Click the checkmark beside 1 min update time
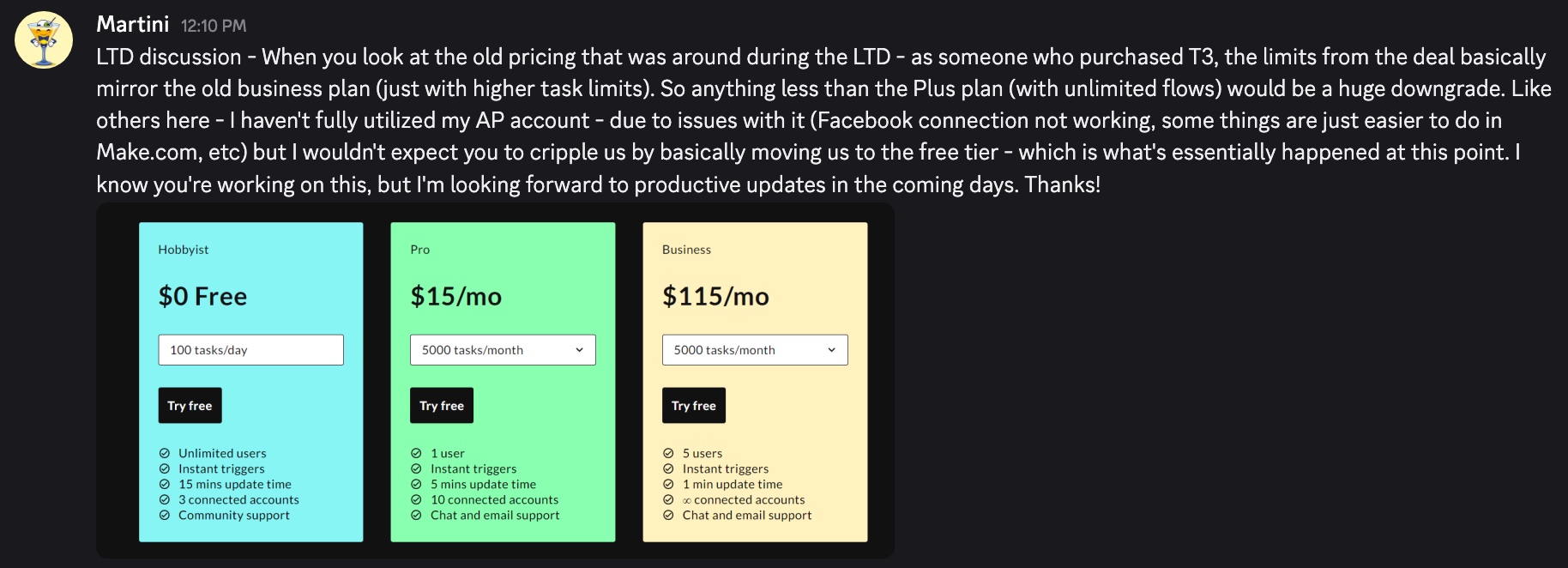 [x=668, y=484]
